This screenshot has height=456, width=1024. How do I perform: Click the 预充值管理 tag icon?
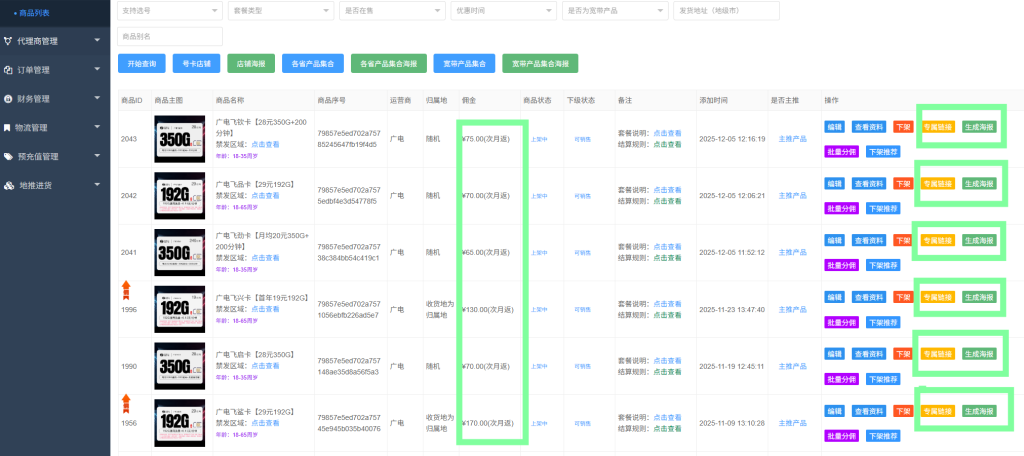pyautogui.click(x=9, y=157)
